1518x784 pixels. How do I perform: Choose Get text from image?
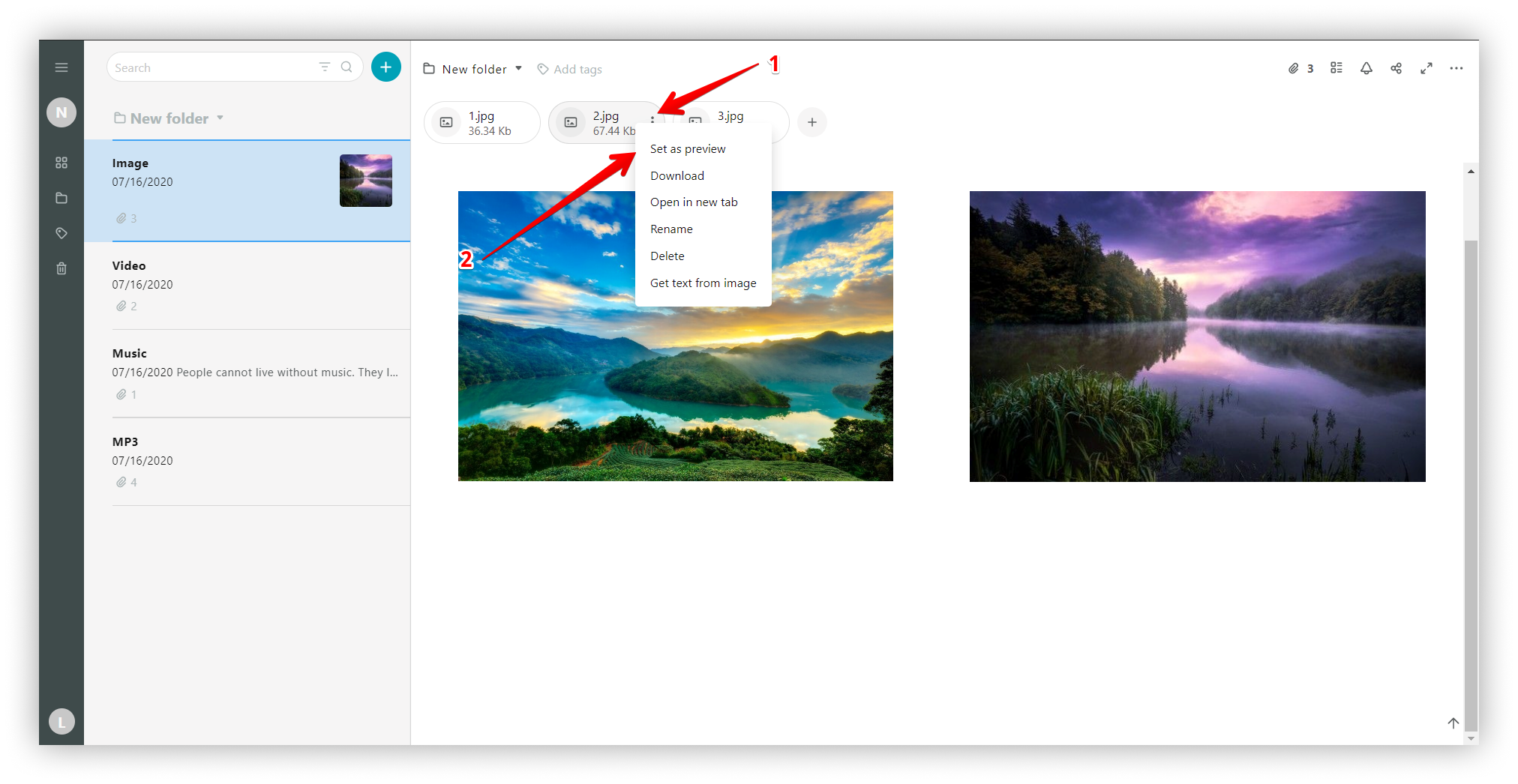click(703, 283)
